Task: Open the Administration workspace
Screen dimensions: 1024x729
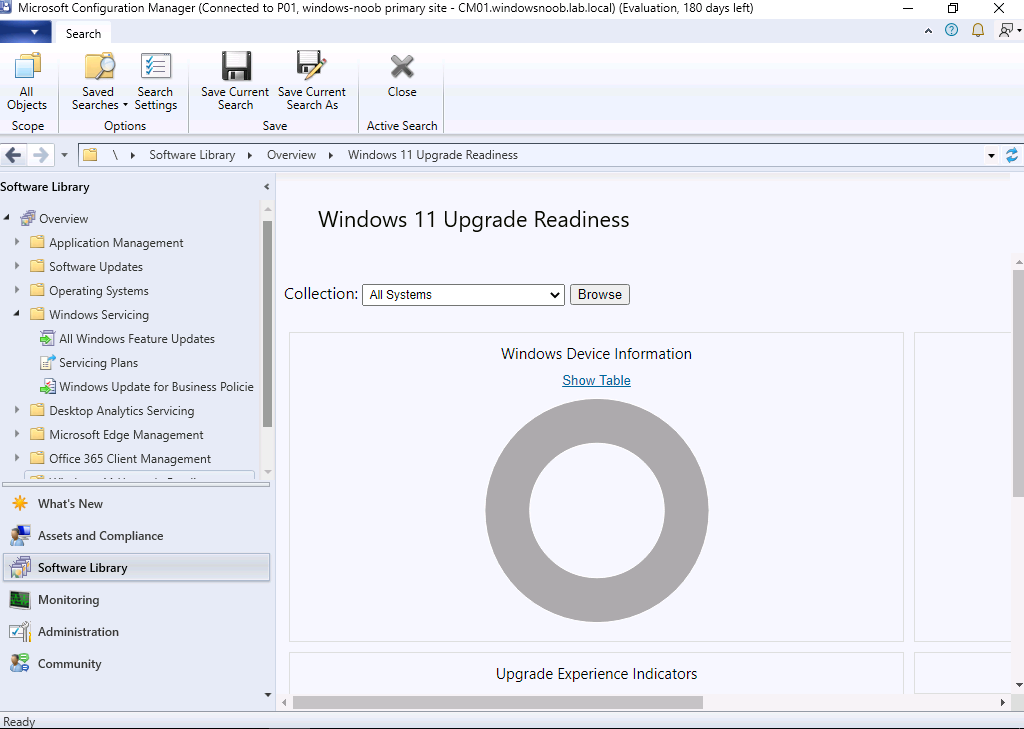Action: coord(136,632)
